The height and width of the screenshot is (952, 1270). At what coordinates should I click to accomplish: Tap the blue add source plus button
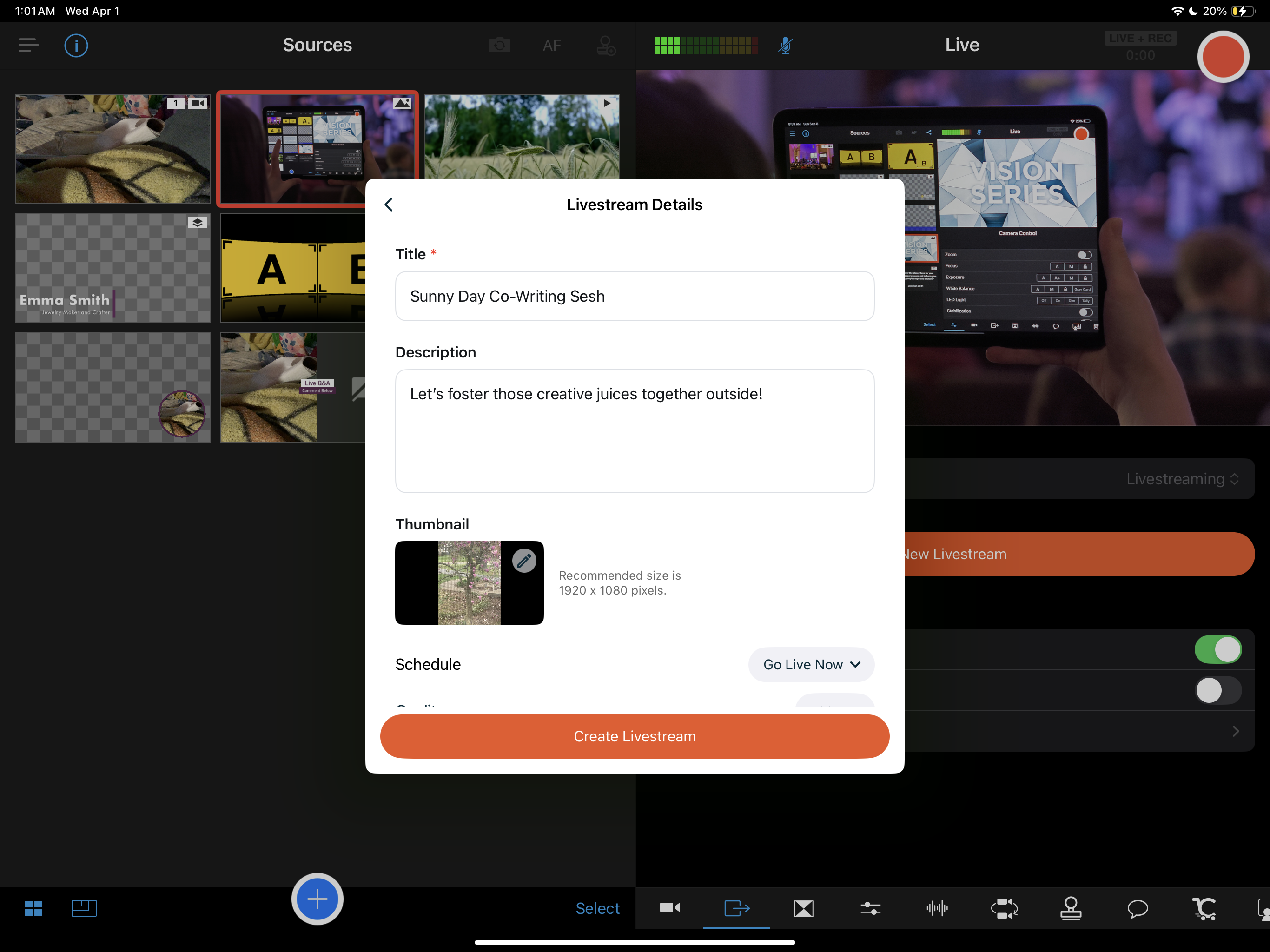[x=317, y=899]
